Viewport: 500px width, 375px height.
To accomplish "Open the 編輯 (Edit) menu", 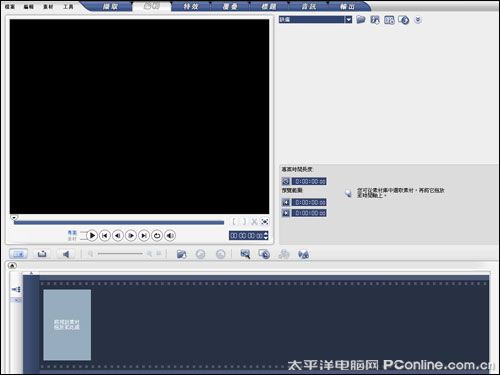I will coord(29,7).
